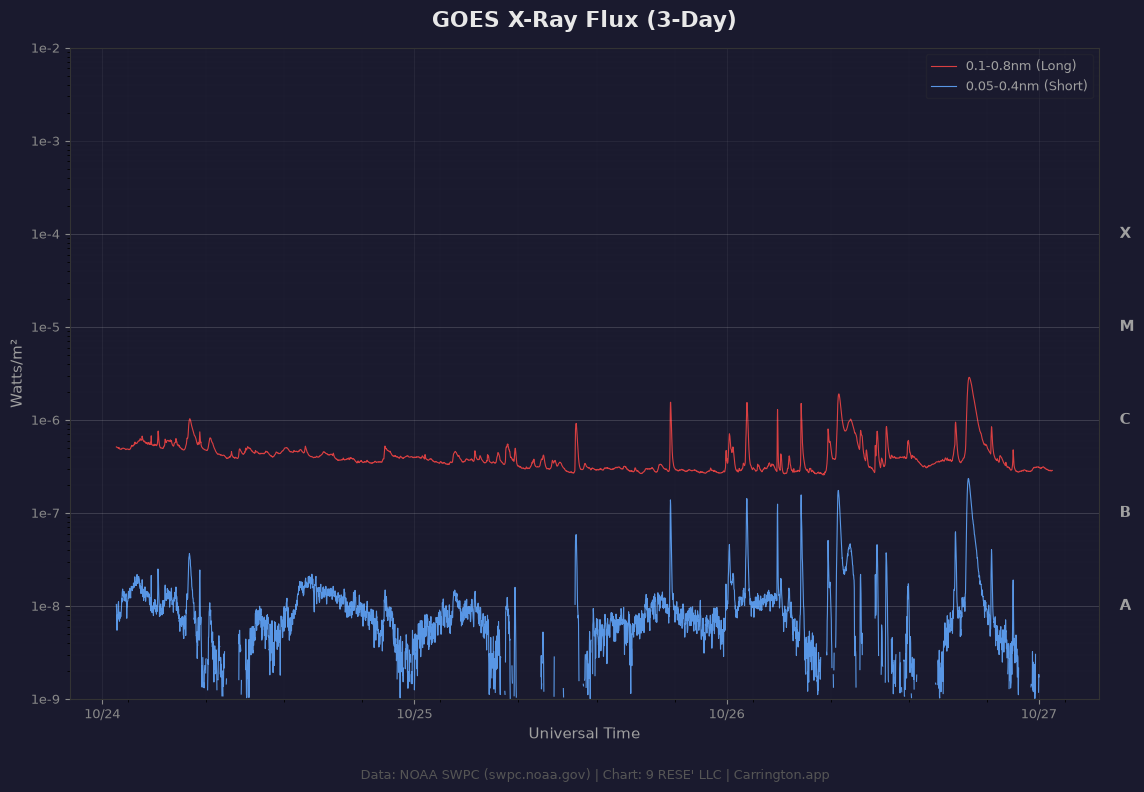Click the '1e-3' y-axis tick label
Image resolution: width=1144 pixels, height=792 pixels.
click(45, 141)
